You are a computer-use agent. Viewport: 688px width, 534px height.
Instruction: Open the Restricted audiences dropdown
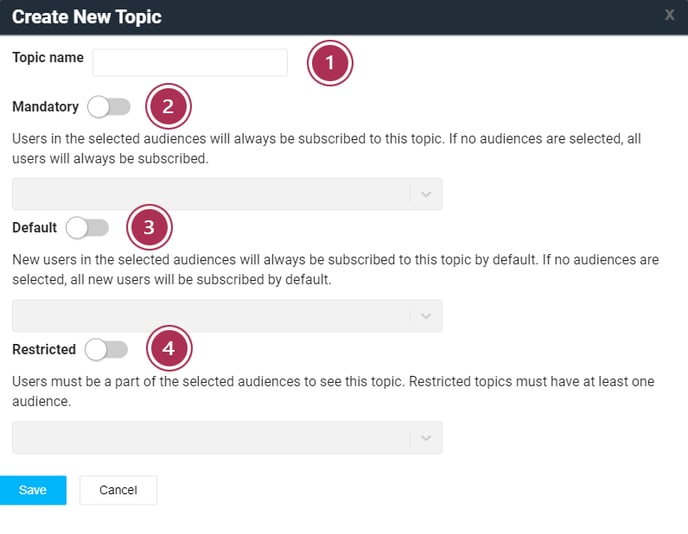pos(227,437)
